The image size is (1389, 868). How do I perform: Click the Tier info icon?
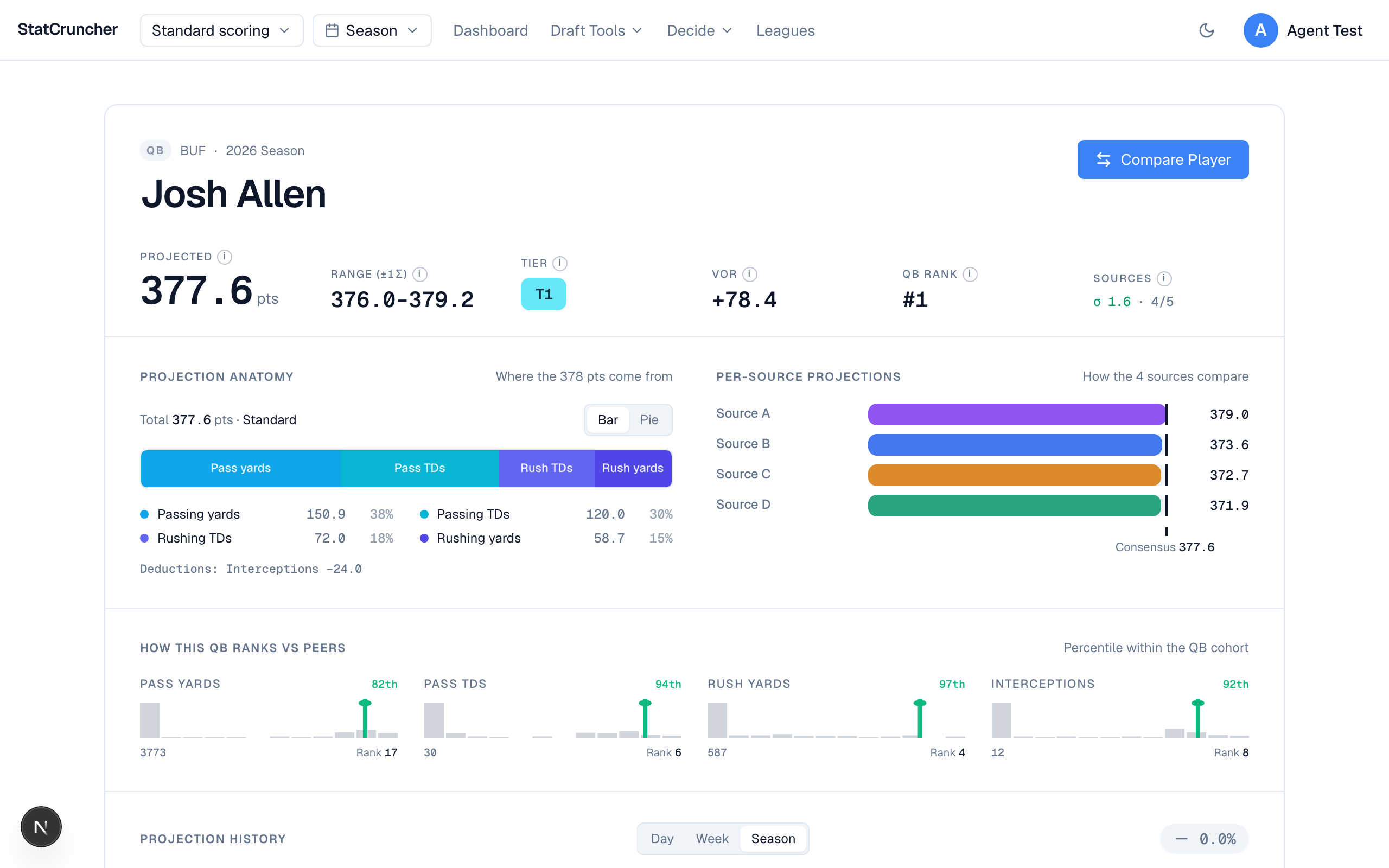559,263
